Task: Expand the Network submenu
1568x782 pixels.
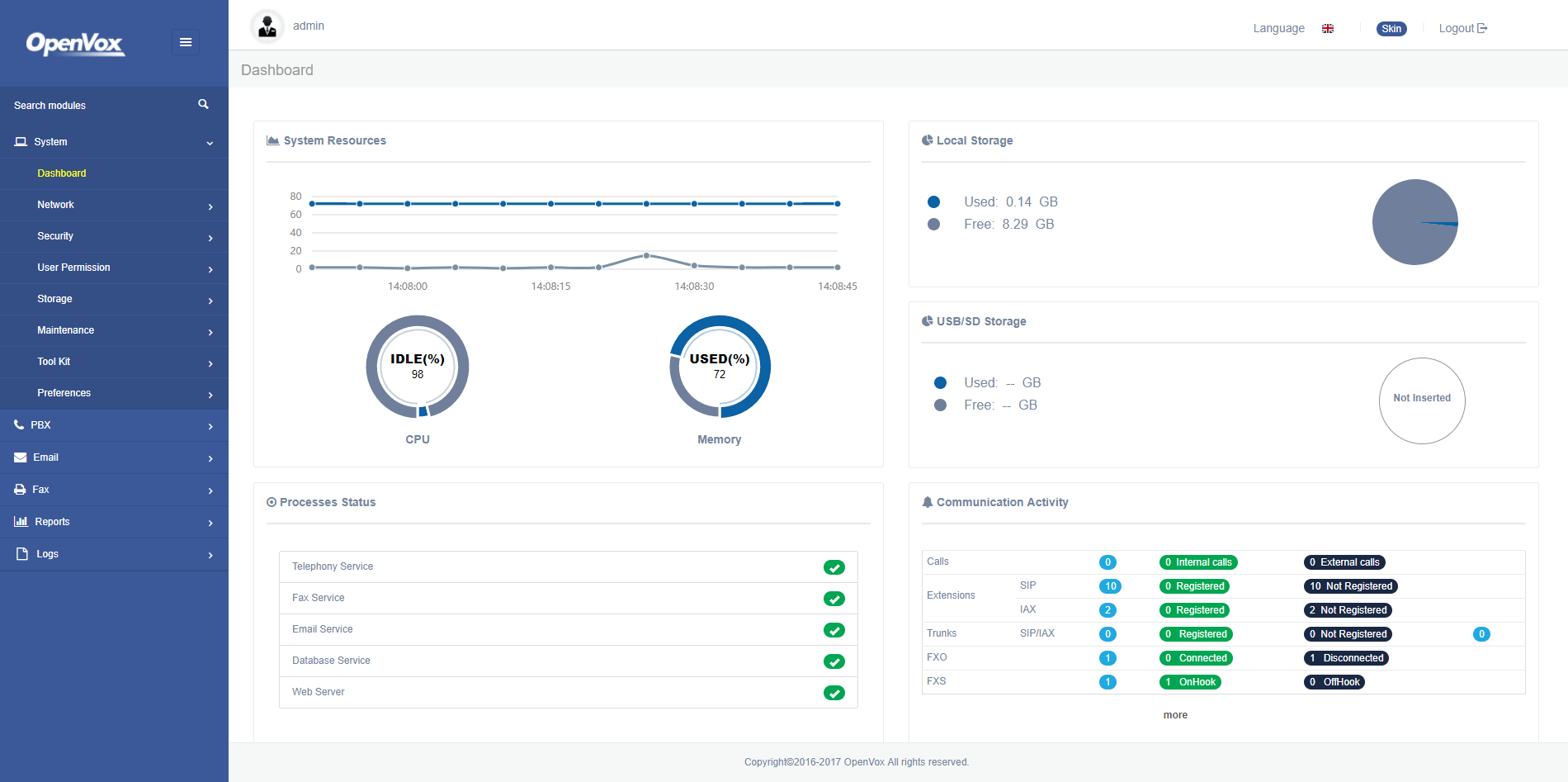Action: (x=210, y=206)
